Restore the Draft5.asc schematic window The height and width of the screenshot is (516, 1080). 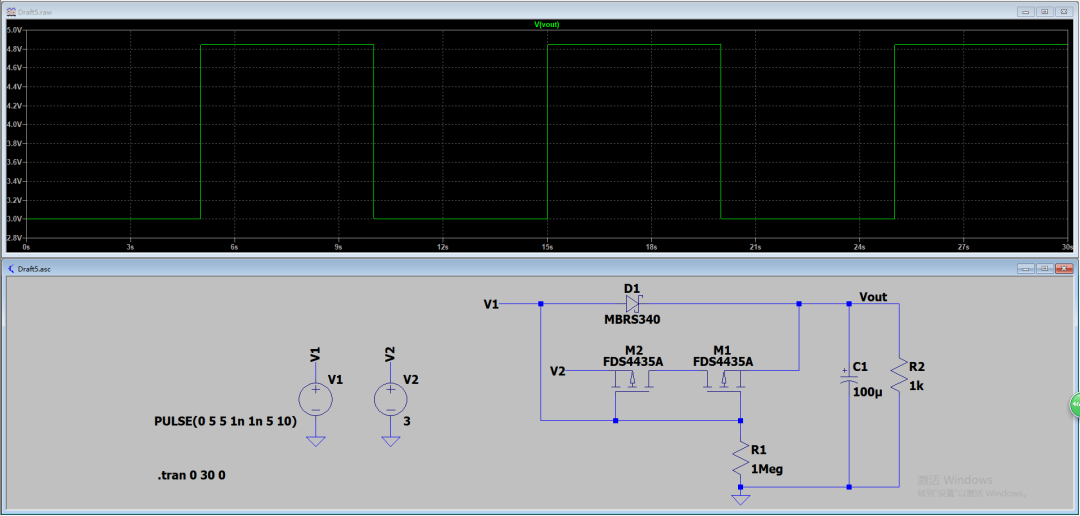(1046, 268)
